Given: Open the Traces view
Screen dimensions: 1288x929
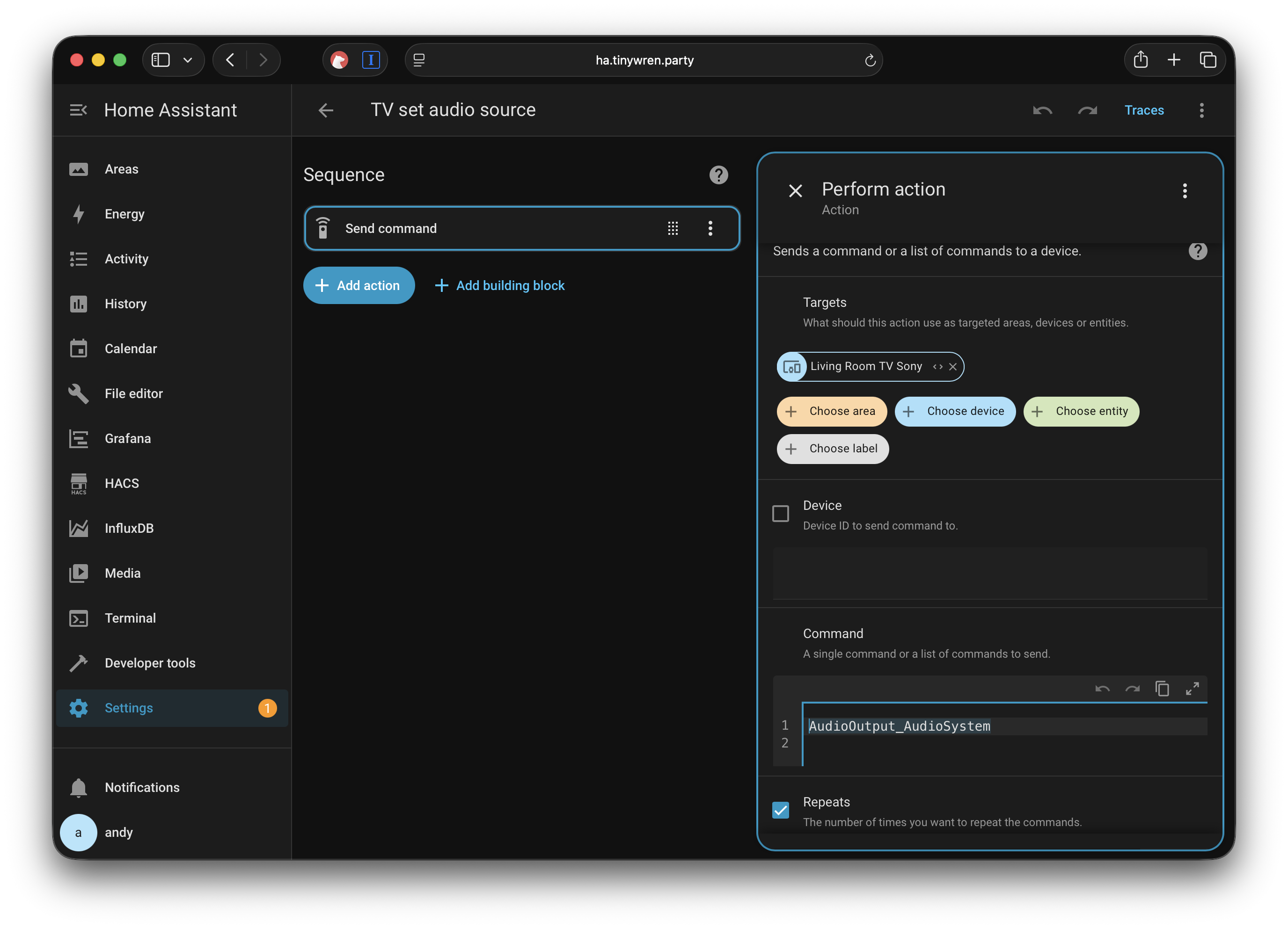Looking at the screenshot, I should tap(1144, 109).
